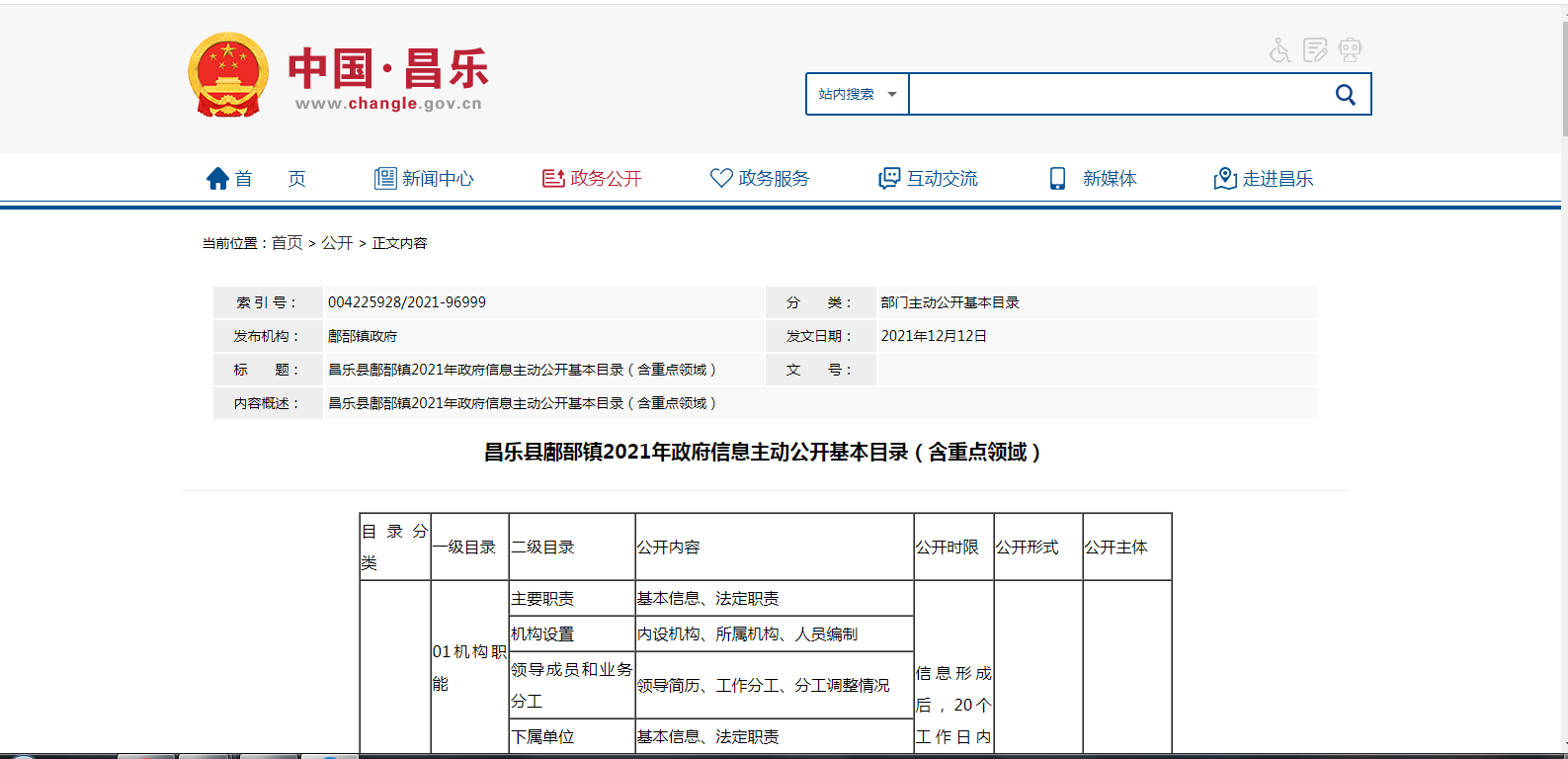The width and height of the screenshot is (1568, 759).
Task: Click the magnifying glass search button
Action: (1345, 95)
